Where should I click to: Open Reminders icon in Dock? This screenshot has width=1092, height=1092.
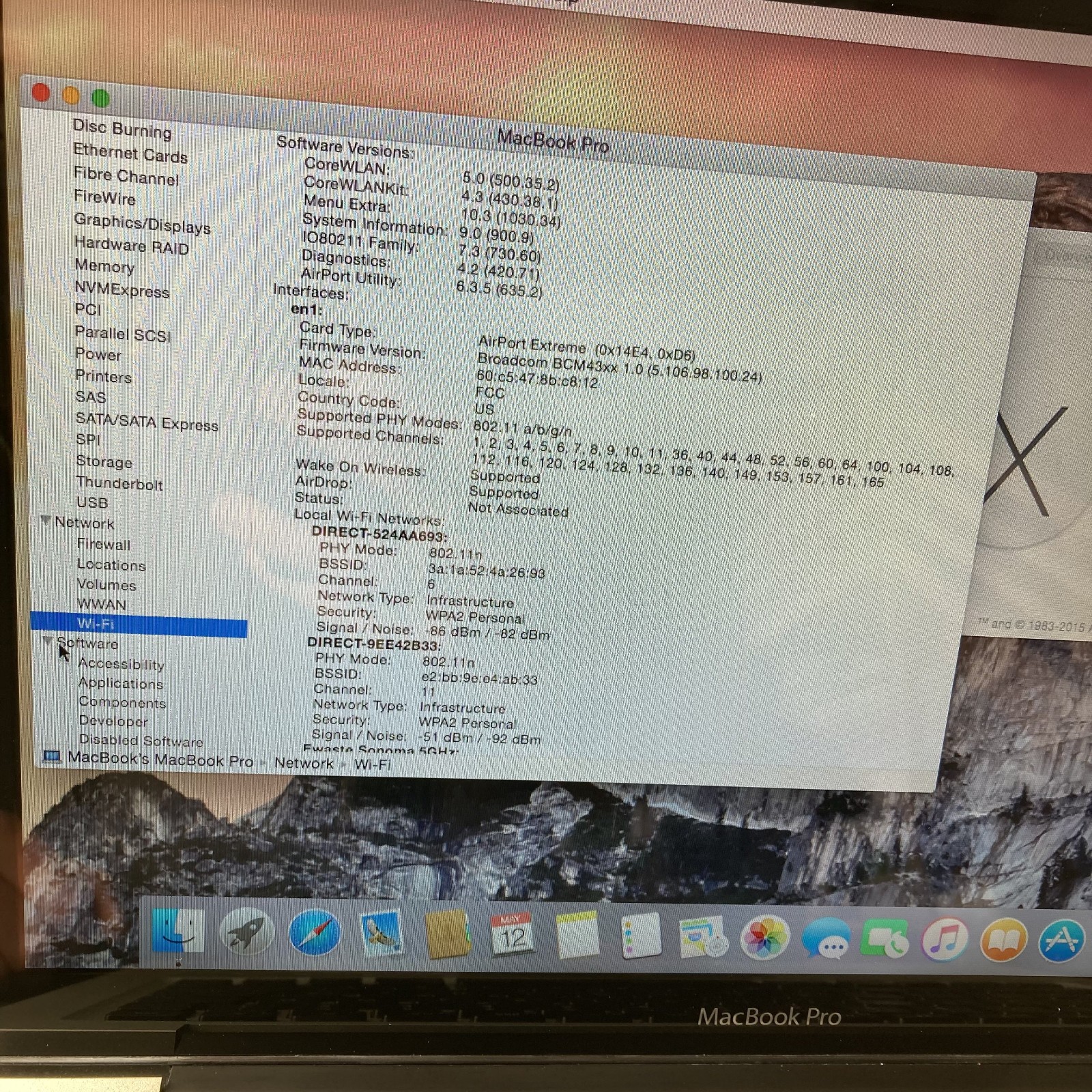pos(641,937)
